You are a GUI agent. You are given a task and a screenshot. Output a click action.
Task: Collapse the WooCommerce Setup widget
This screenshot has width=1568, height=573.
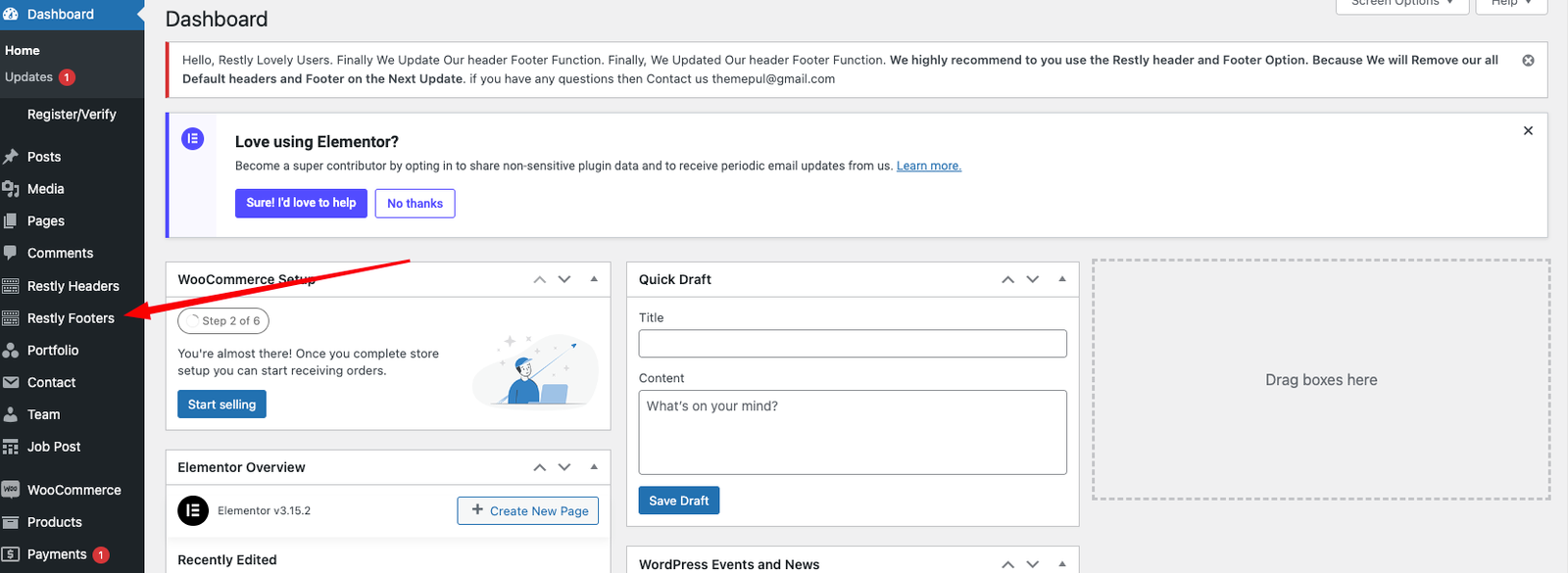[x=594, y=279]
